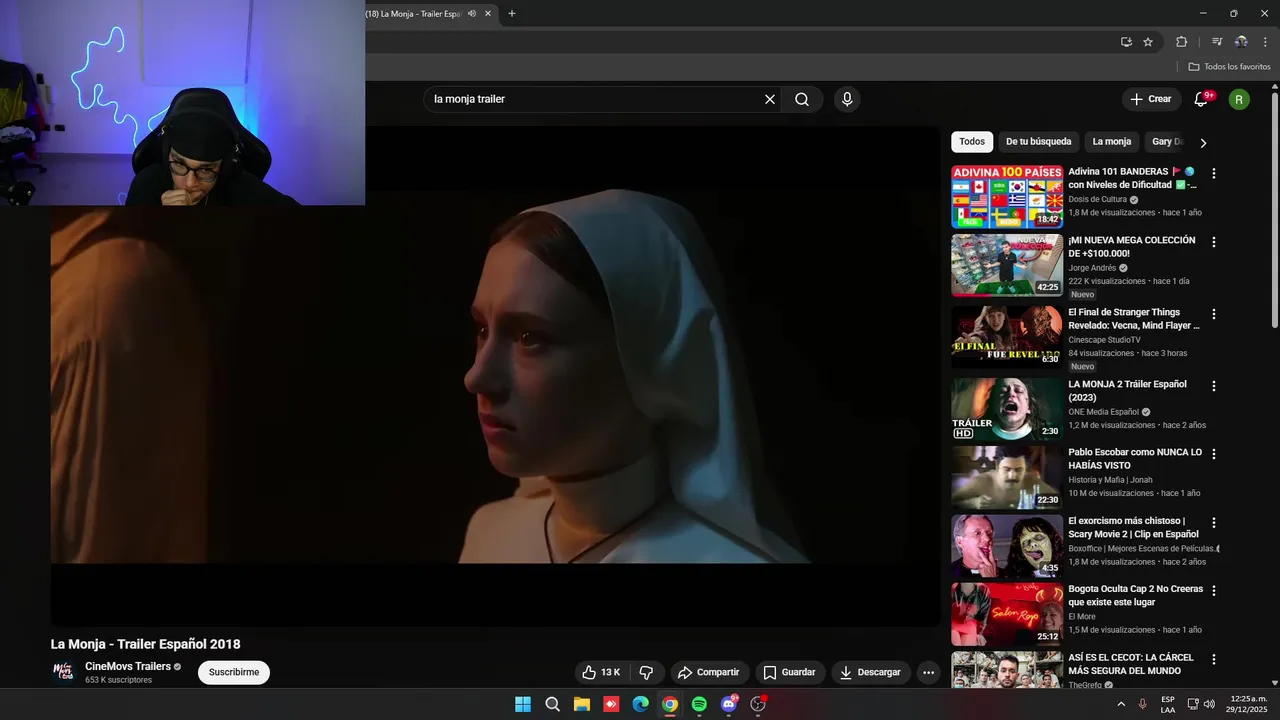This screenshot has height=720, width=1280.
Task: Click the Jorge Andrés channel name
Action: coord(1092,268)
